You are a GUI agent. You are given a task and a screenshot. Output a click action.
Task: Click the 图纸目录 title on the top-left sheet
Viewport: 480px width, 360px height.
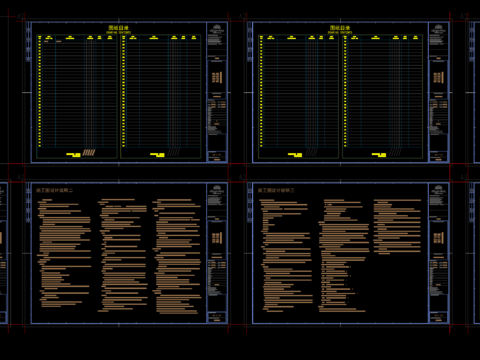119,28
